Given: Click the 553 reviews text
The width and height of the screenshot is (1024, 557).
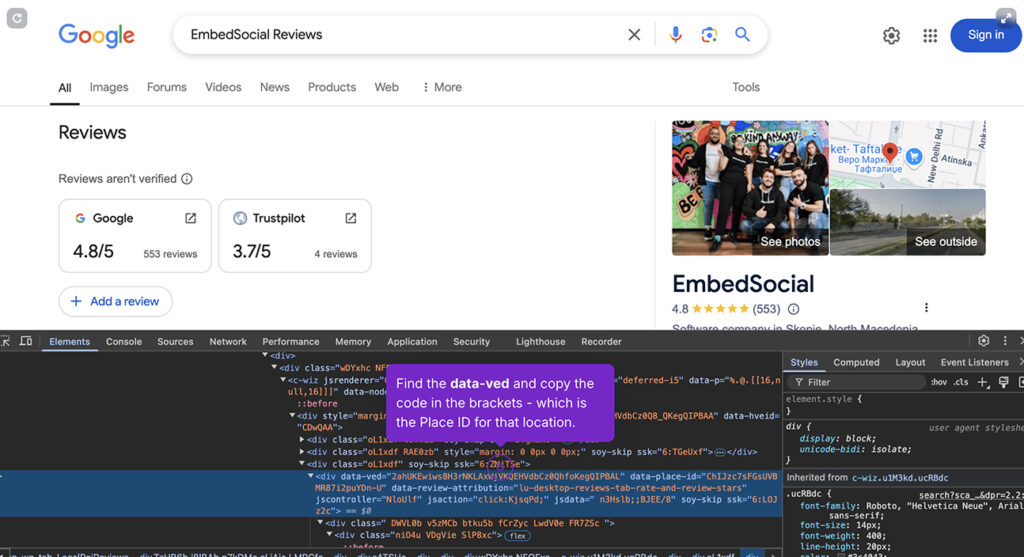Looking at the screenshot, I should coord(170,253).
